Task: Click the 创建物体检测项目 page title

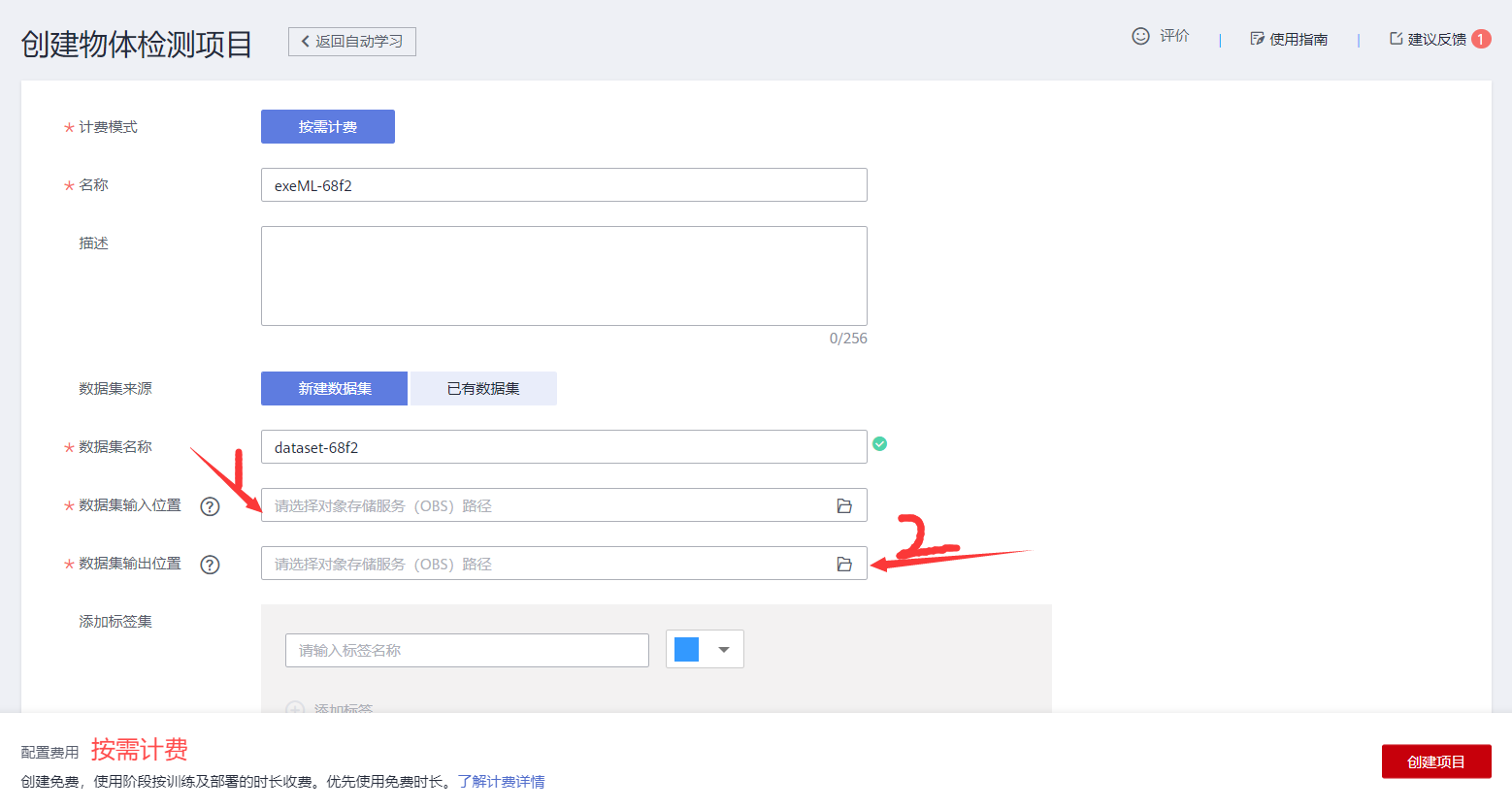Action: tap(137, 44)
